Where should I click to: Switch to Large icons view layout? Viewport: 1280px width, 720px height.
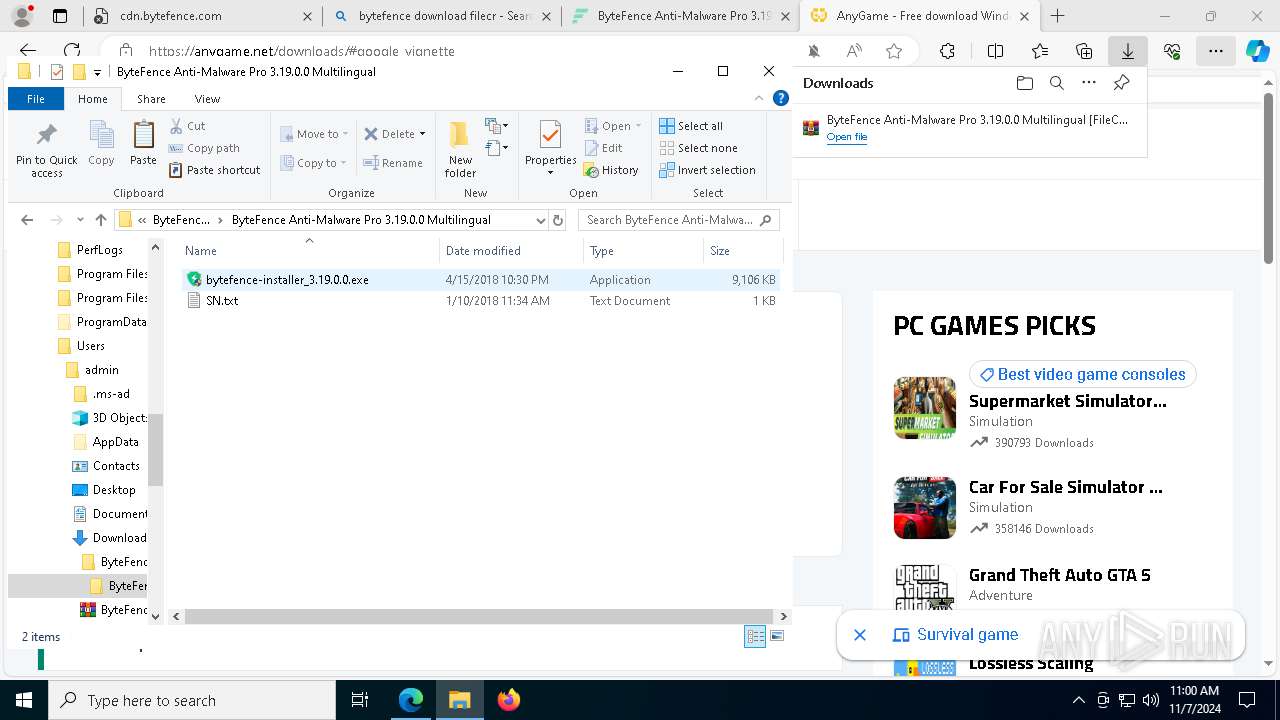click(777, 636)
